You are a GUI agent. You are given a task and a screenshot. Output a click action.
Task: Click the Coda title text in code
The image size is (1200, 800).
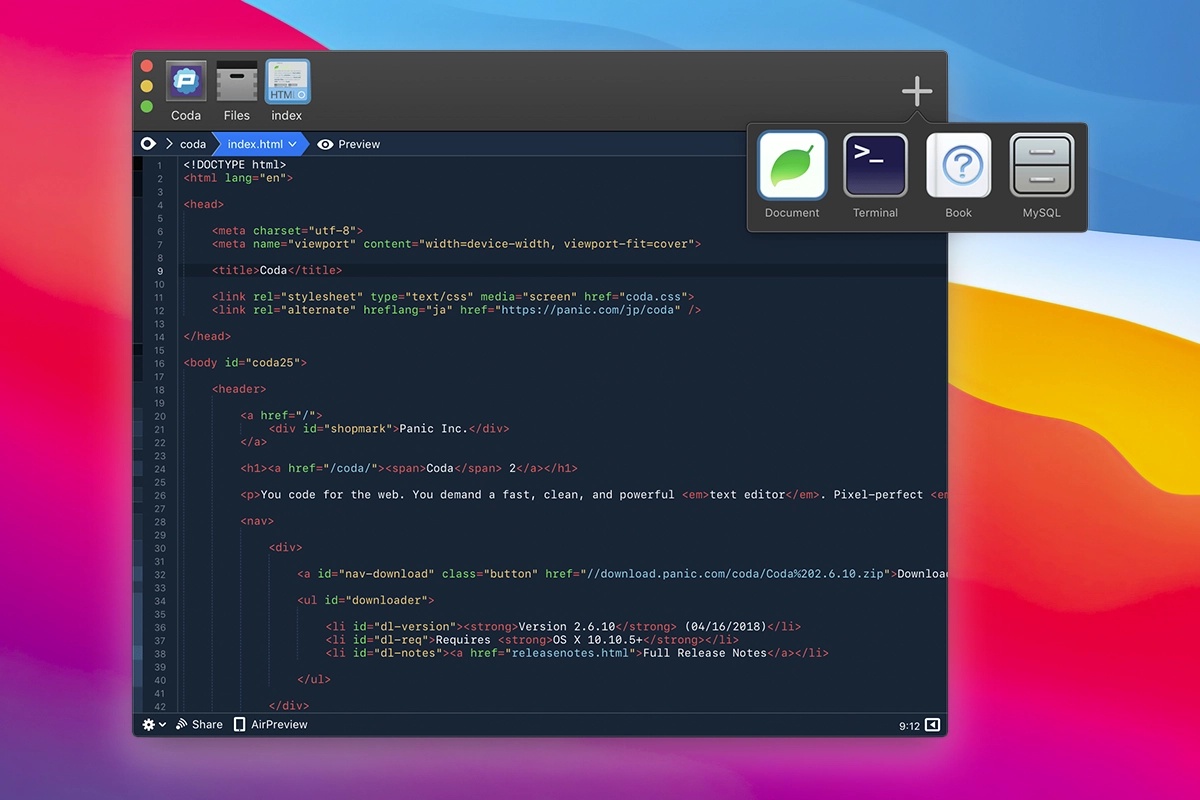[x=273, y=271]
